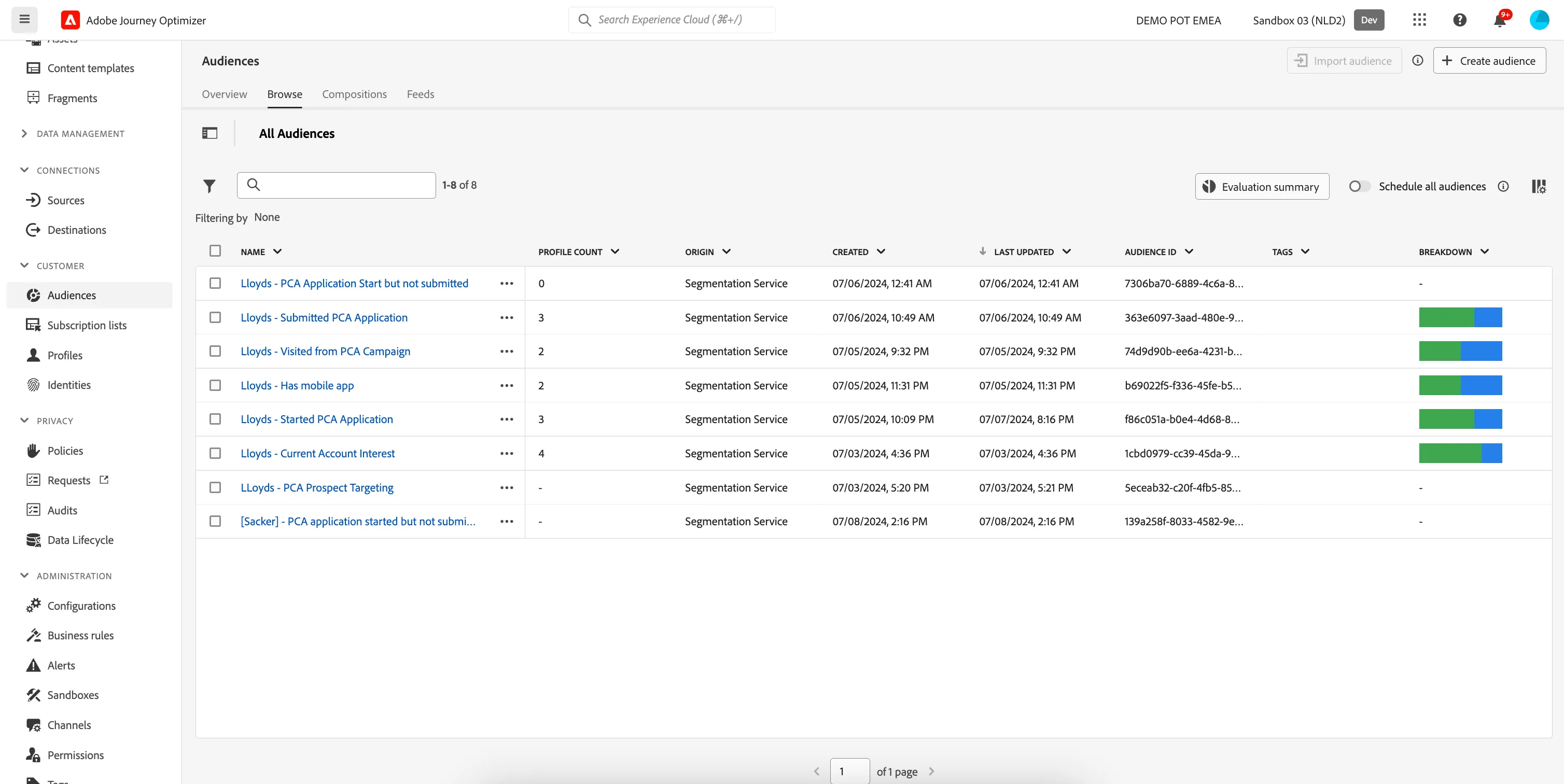Viewport: 1564px width, 784px height.
Task: Open column customization settings icon
Action: [1539, 187]
